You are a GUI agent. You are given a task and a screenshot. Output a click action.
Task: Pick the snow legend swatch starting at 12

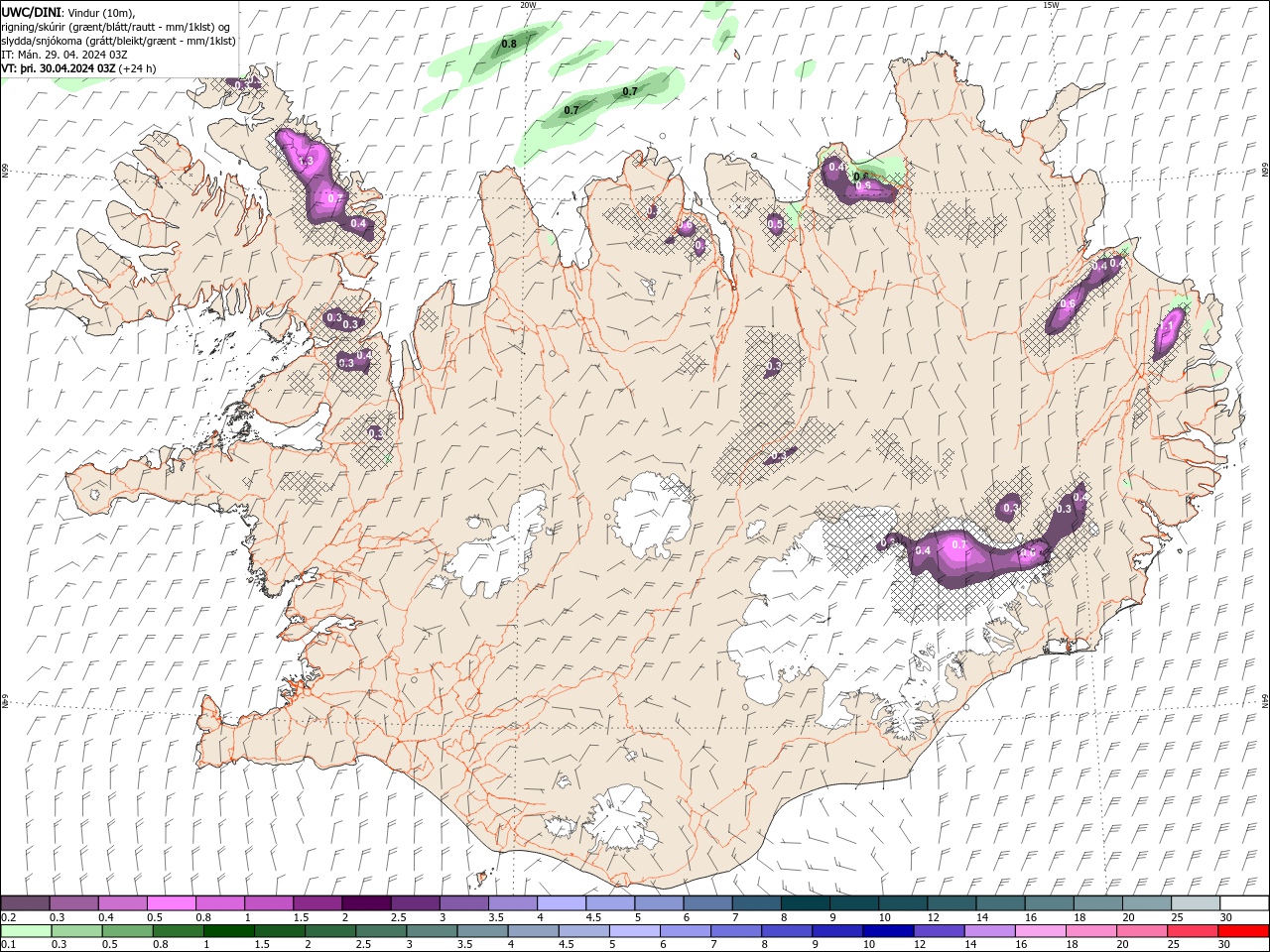point(951,903)
